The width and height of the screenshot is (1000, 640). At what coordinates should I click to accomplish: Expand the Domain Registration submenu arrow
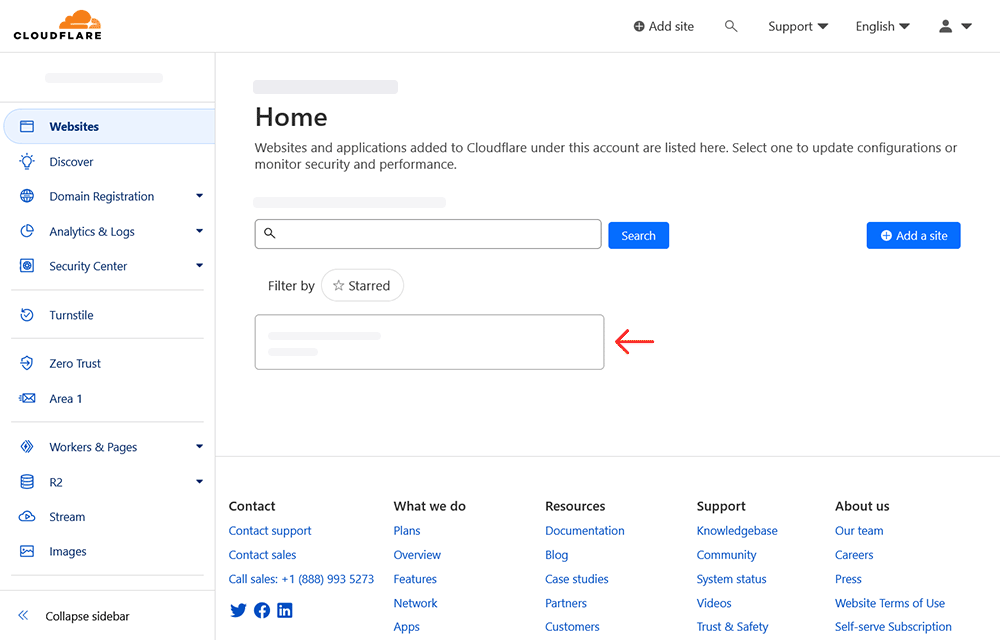(x=200, y=196)
